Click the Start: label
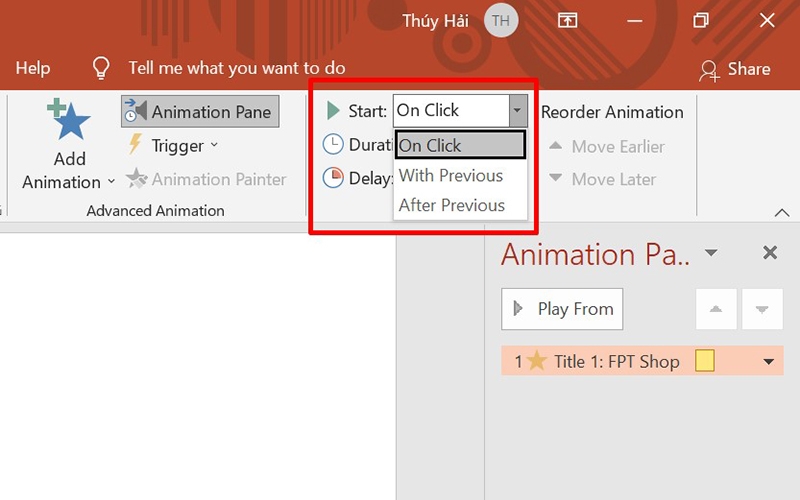This screenshot has width=800, height=500. point(367,111)
